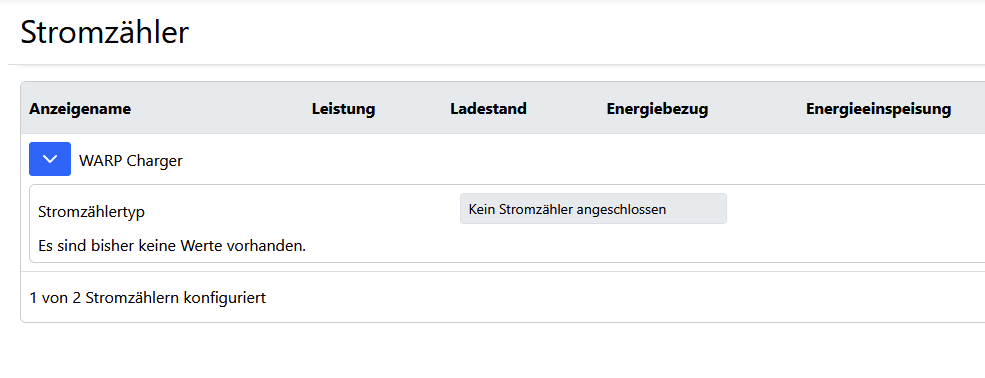Click the Leistung column header
The width and height of the screenshot is (985, 378).
(343, 109)
